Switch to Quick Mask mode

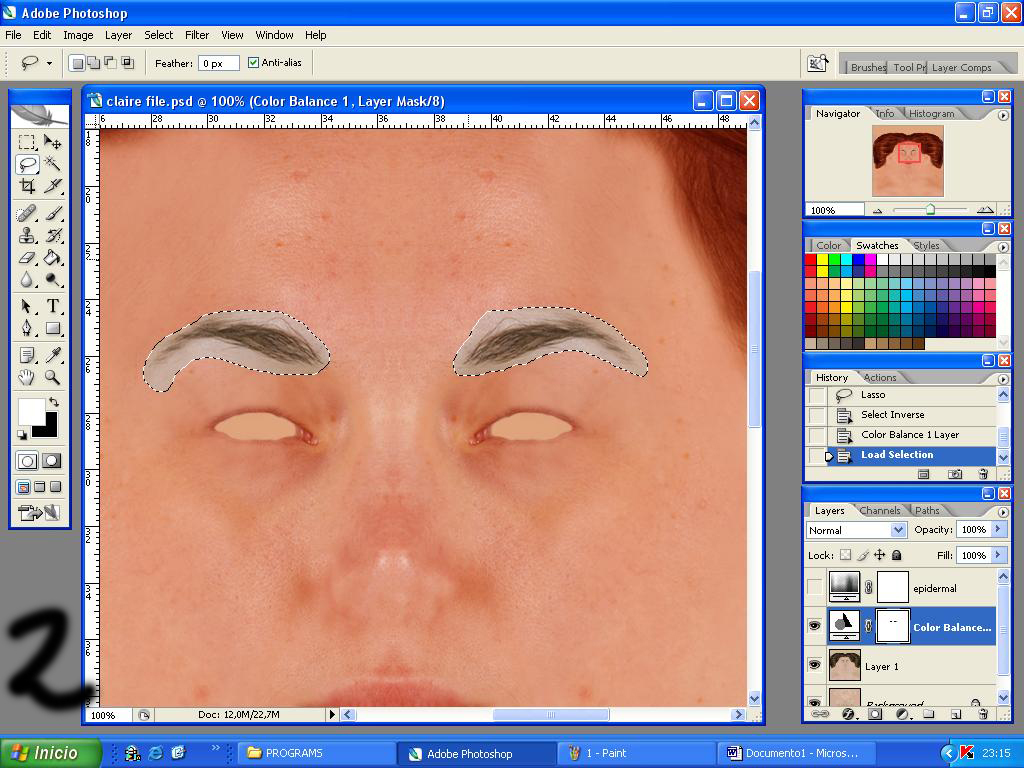point(52,461)
